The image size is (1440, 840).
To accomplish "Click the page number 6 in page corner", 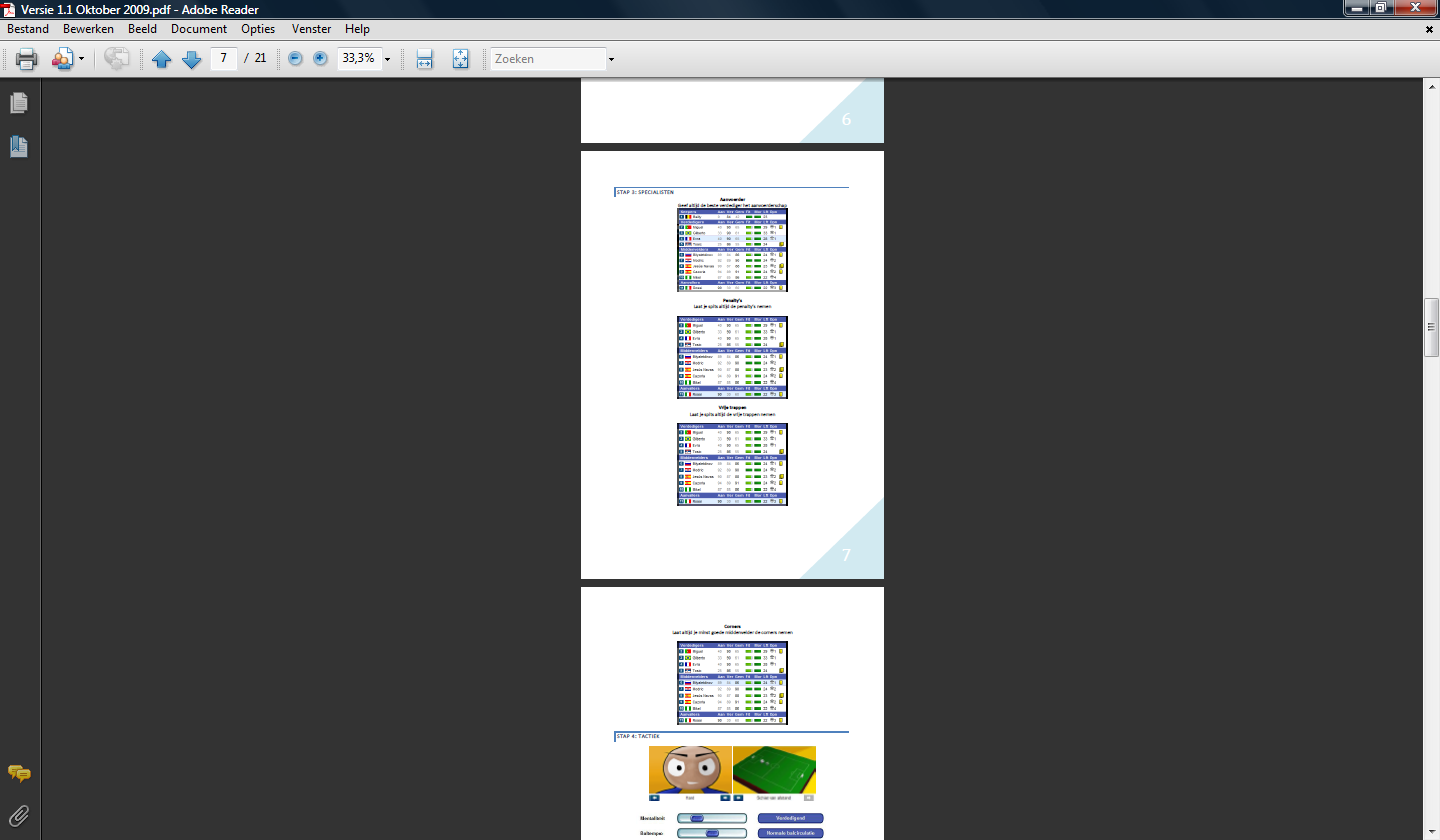I will (x=846, y=120).
